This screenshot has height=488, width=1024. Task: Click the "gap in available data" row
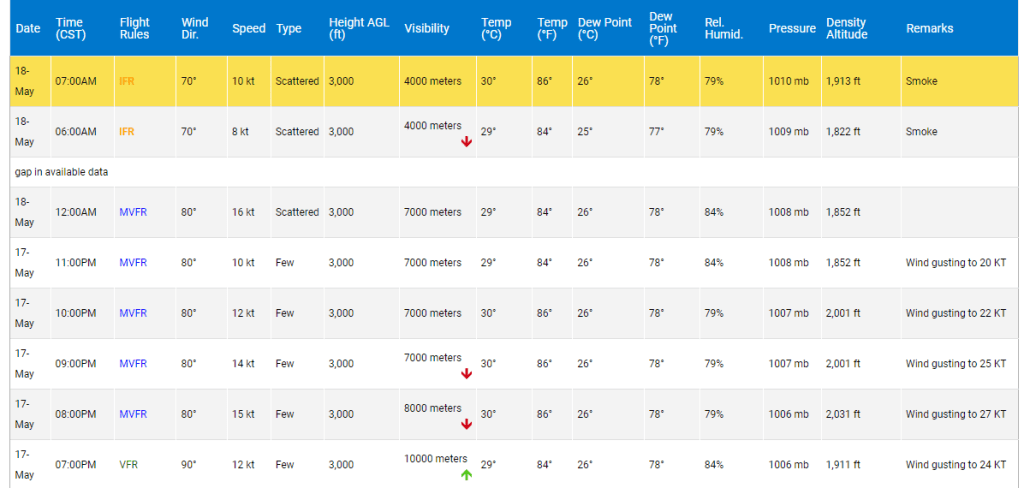(x=61, y=172)
